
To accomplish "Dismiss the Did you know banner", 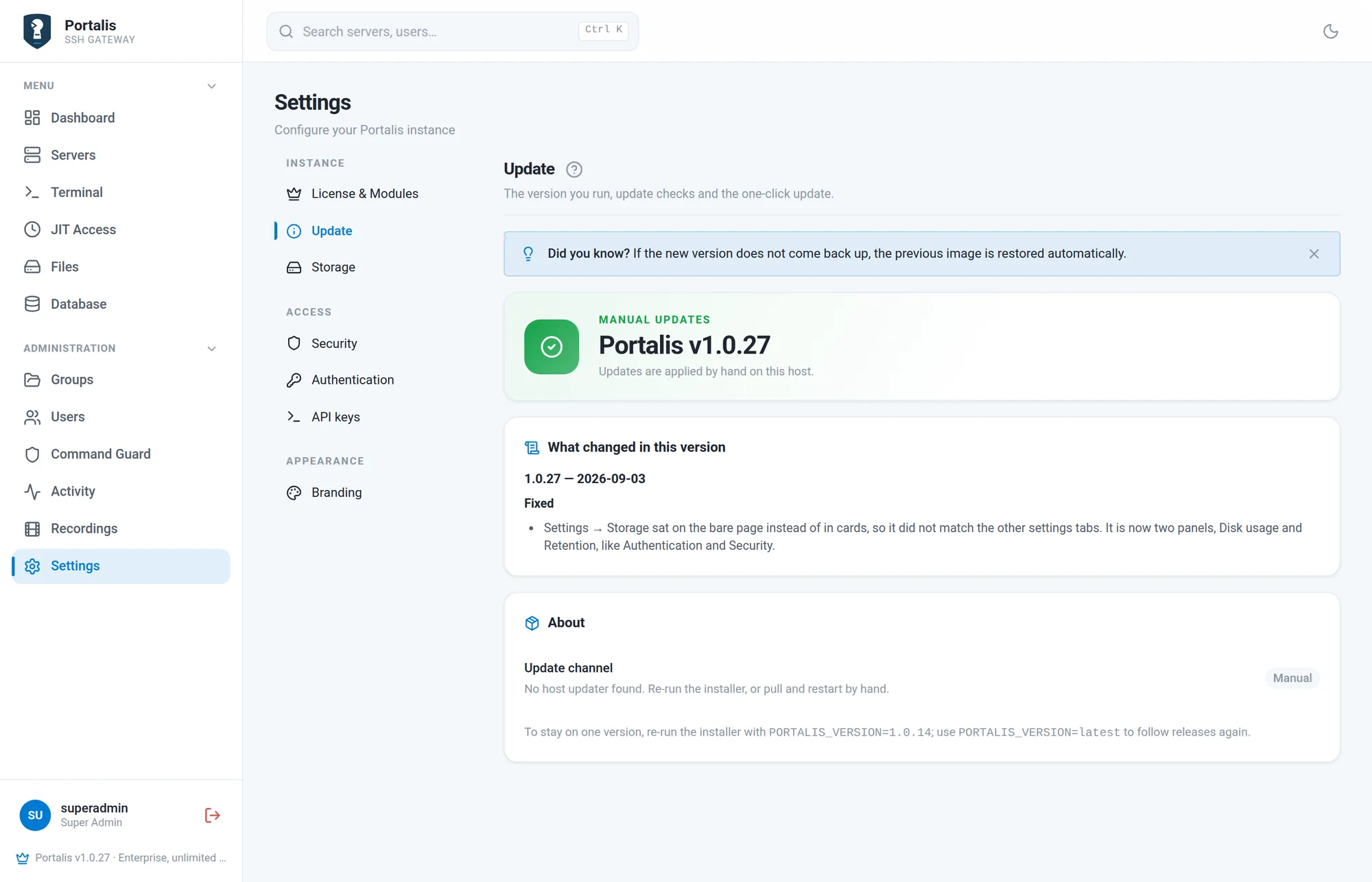I will (1314, 254).
